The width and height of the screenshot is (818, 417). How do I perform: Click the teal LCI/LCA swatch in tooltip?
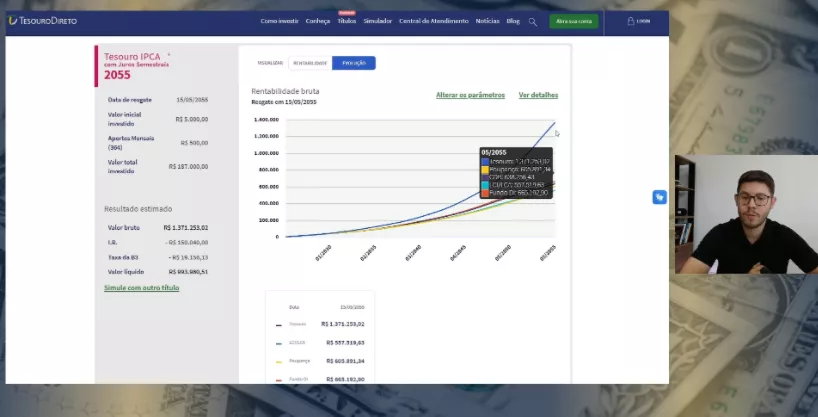(x=485, y=185)
